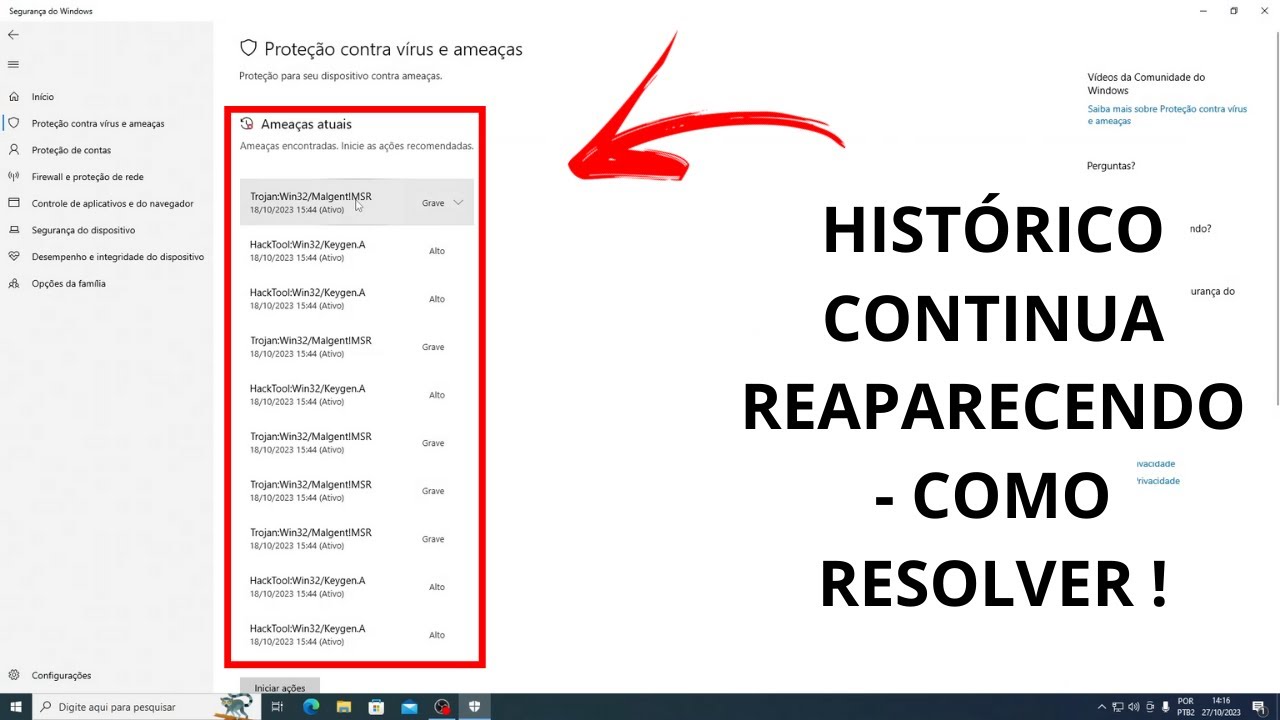Click the Iniciar ações button
The width and height of the screenshot is (1280, 720).
280,686
